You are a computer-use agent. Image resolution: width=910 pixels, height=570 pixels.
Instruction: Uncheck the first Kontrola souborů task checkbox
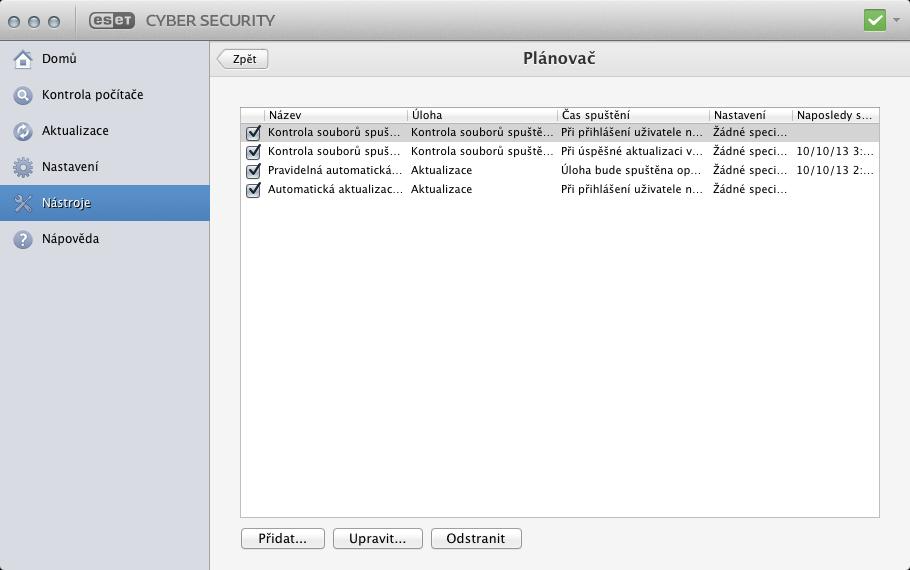coord(253,133)
